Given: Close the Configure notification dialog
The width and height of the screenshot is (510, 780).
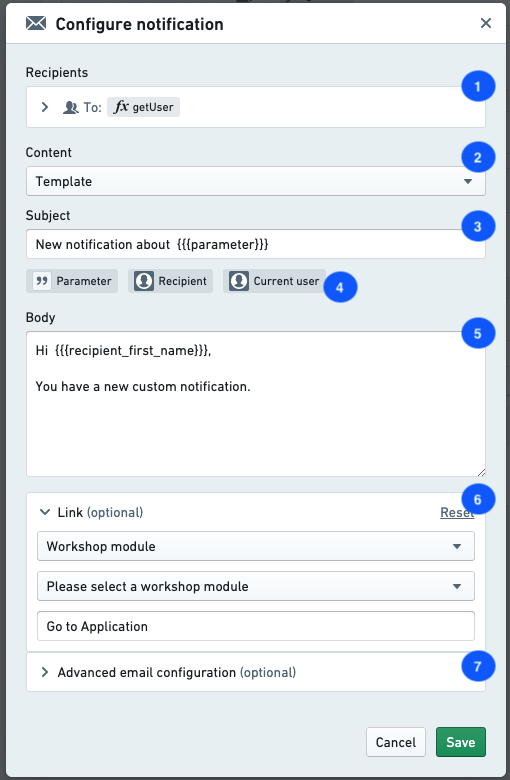Looking at the screenshot, I should [486, 23].
